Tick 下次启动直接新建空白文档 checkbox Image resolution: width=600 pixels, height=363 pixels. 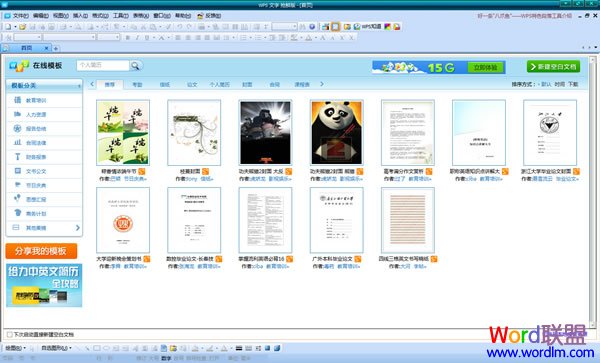click(9, 335)
